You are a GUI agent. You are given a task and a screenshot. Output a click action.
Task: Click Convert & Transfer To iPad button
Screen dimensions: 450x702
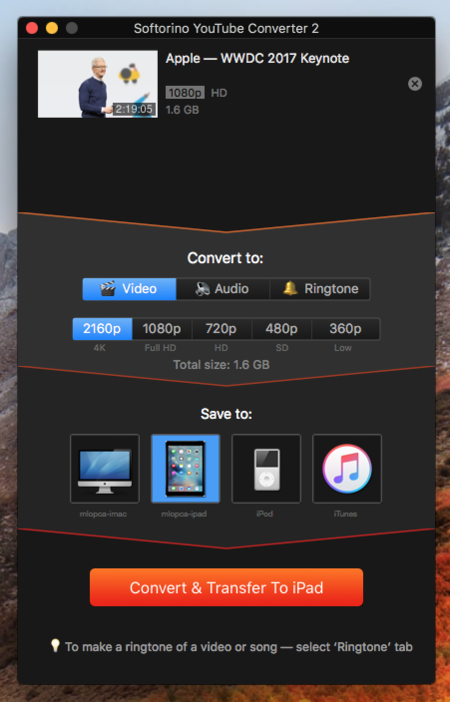(226, 587)
